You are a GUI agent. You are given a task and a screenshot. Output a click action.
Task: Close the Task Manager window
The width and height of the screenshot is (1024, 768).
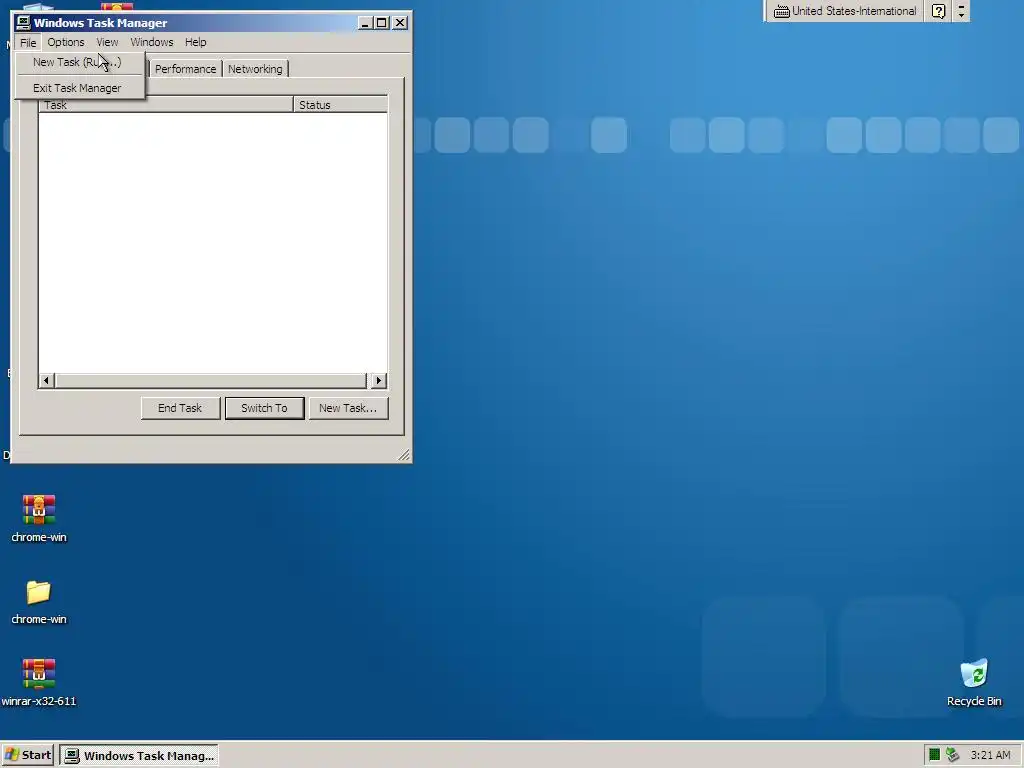click(x=400, y=24)
